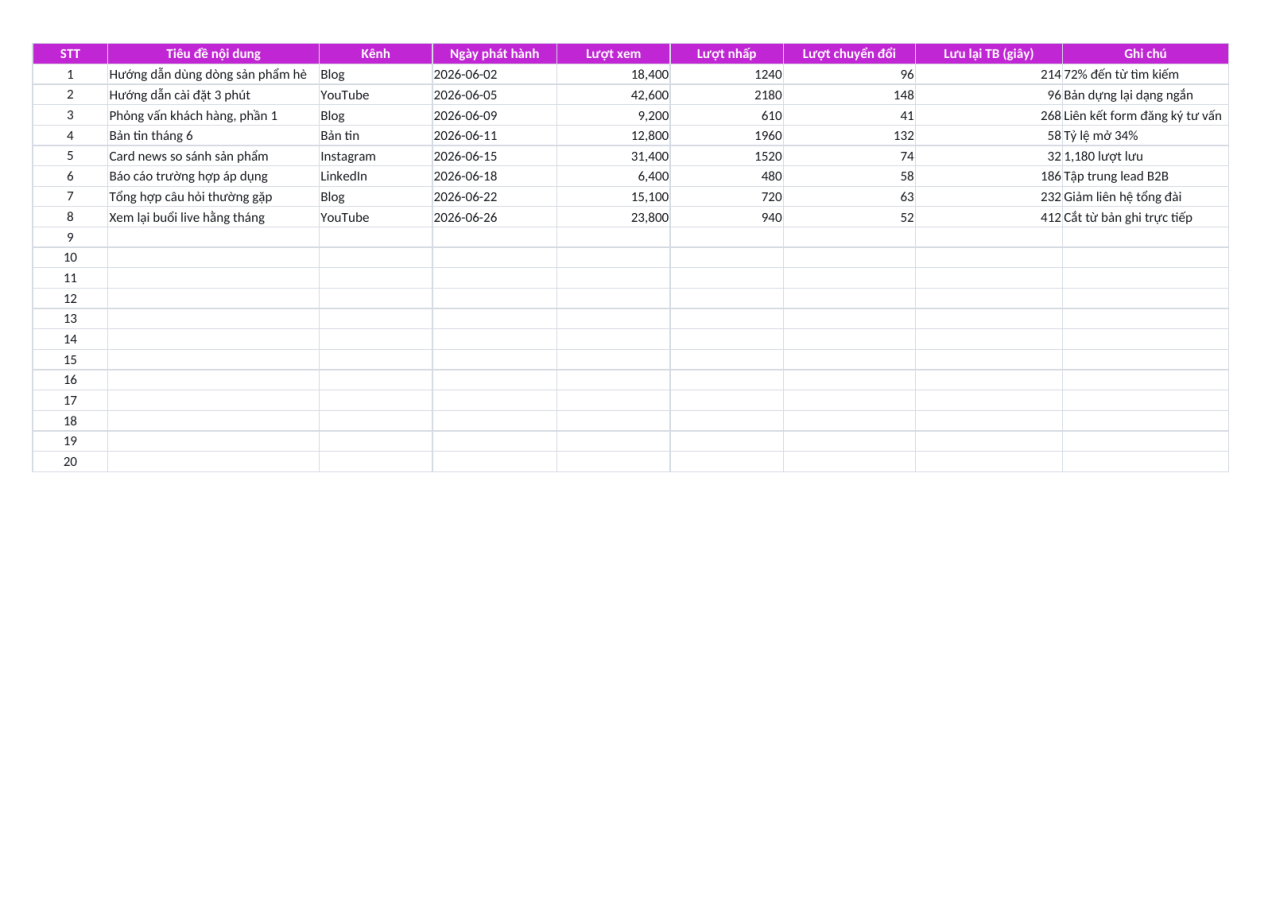Click the date 2026-06-26
This screenshot has height=900, width=1272.
(494, 217)
